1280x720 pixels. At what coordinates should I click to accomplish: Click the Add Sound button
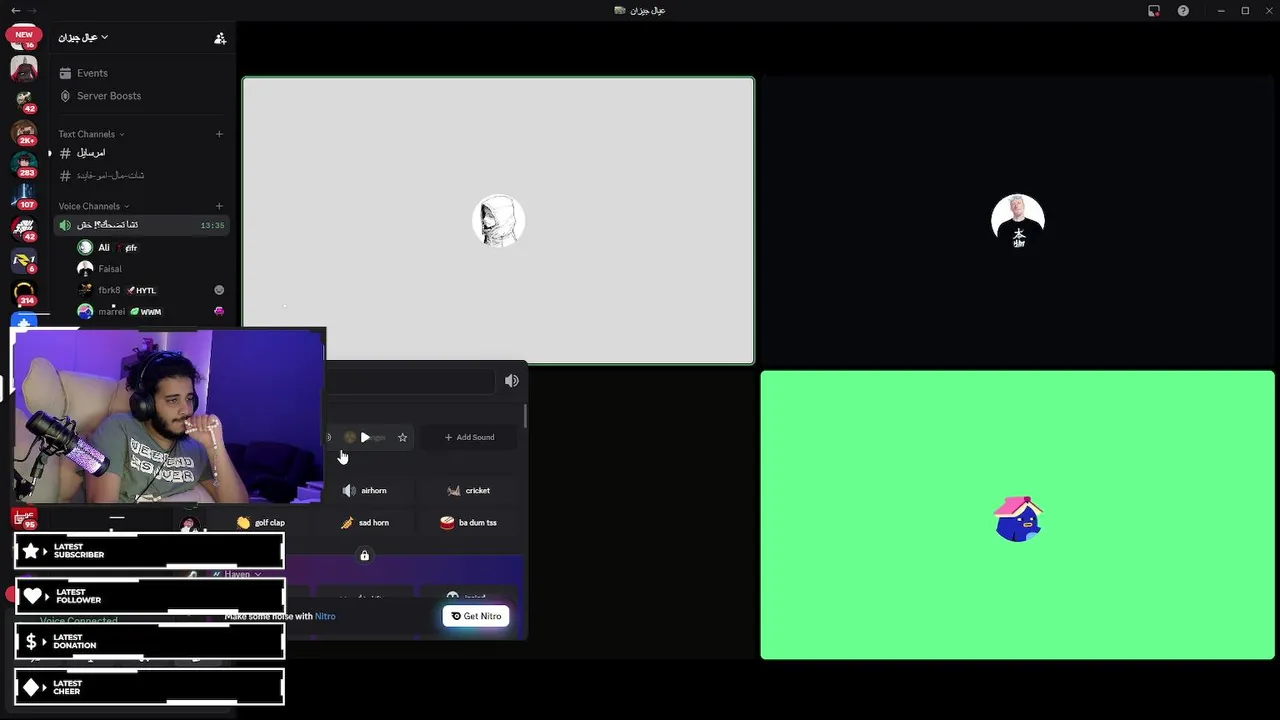click(469, 437)
